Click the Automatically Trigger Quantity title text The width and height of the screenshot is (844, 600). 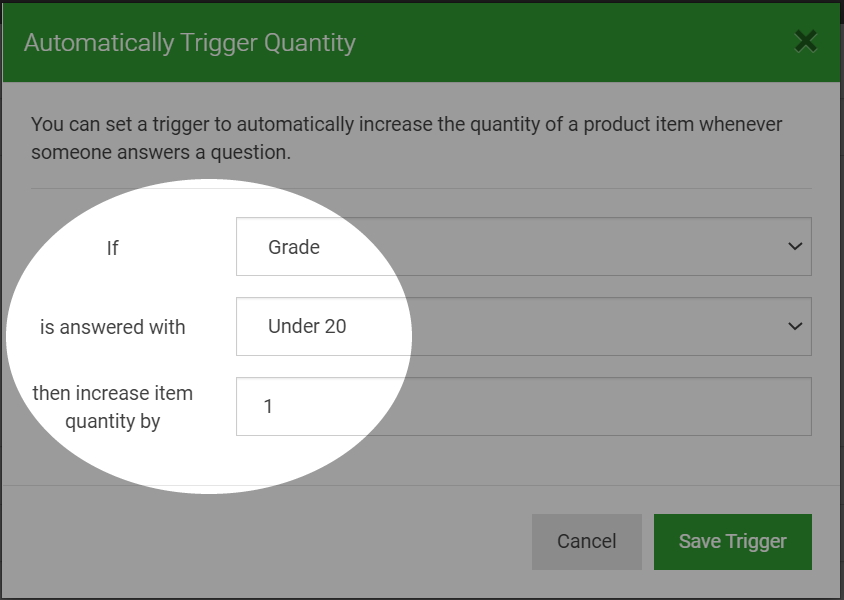tap(190, 43)
